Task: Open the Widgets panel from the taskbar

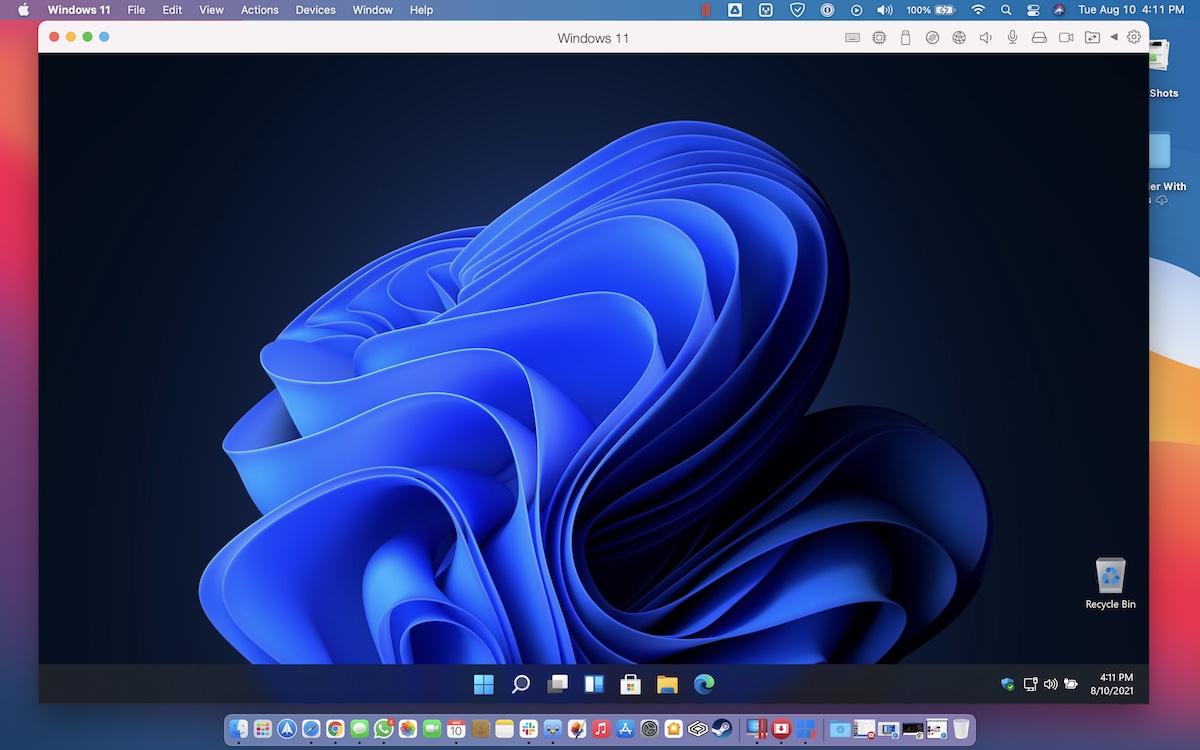Action: (x=594, y=684)
